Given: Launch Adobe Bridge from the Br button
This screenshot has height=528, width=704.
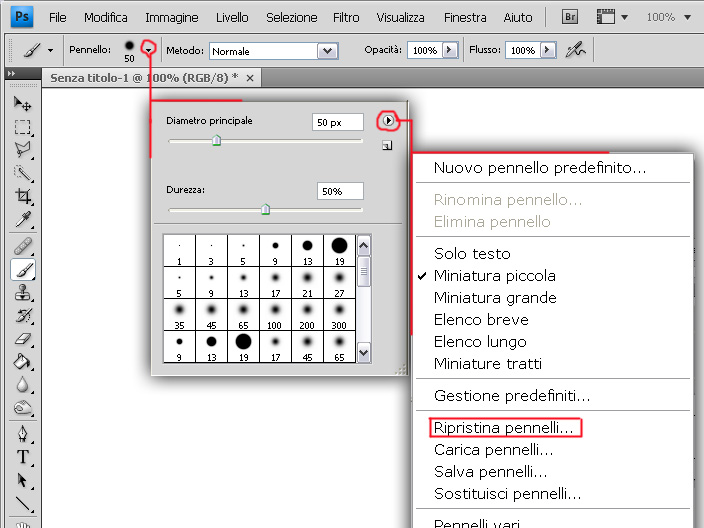Looking at the screenshot, I should [571, 17].
